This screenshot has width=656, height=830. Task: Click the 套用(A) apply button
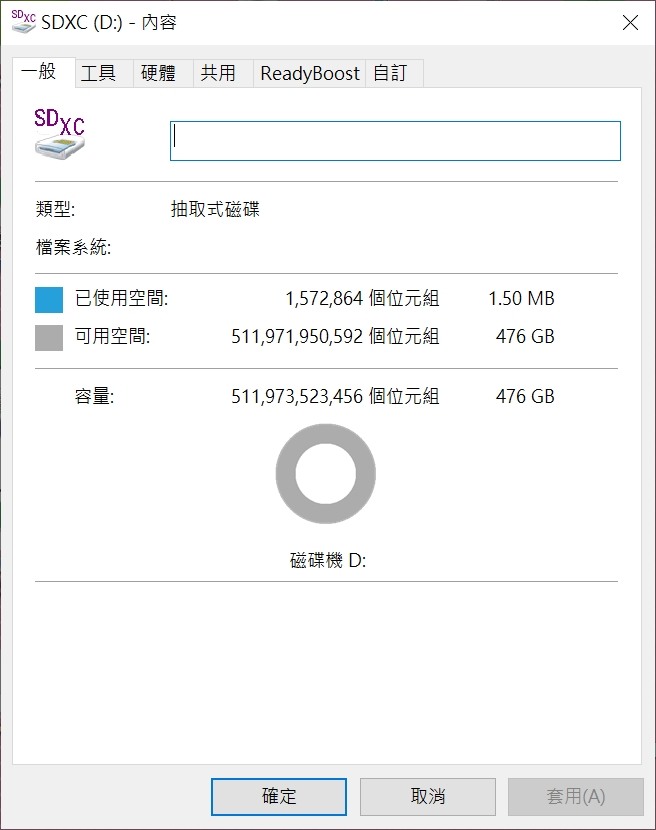(576, 796)
